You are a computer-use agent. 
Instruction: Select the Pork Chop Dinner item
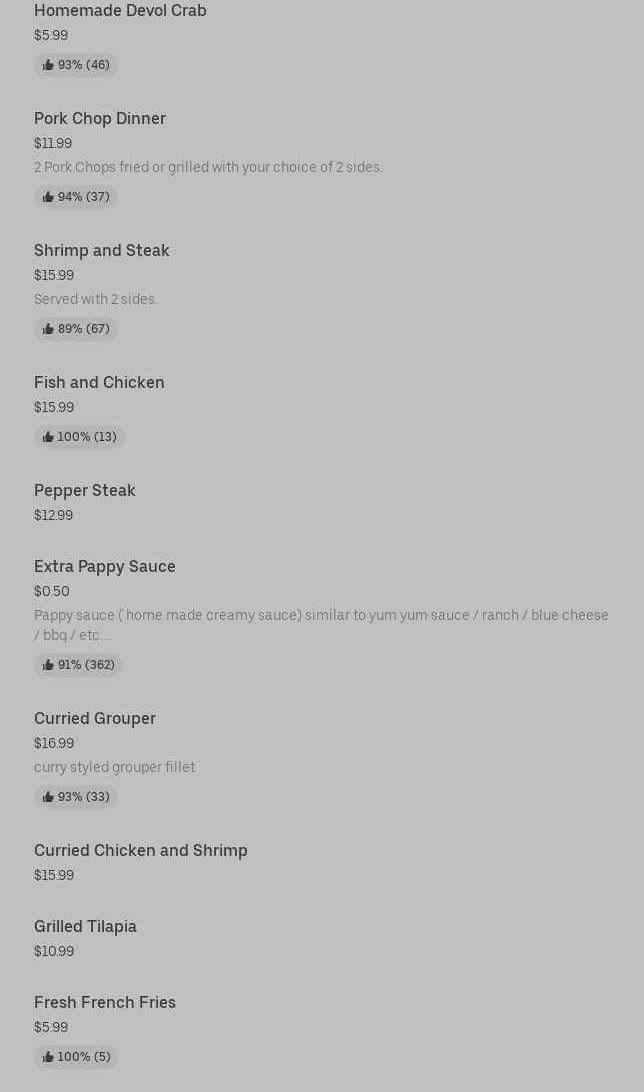[100, 118]
